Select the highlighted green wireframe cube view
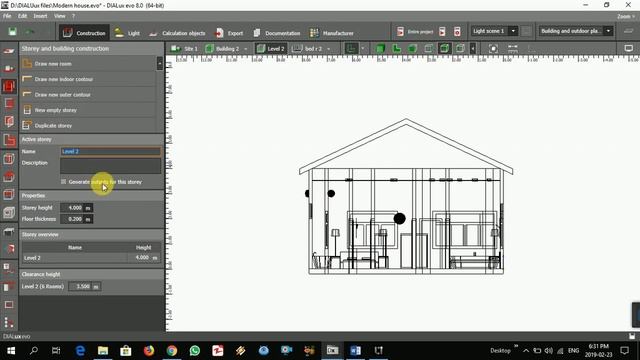Viewport: 640px width, 360px height. pos(444,49)
